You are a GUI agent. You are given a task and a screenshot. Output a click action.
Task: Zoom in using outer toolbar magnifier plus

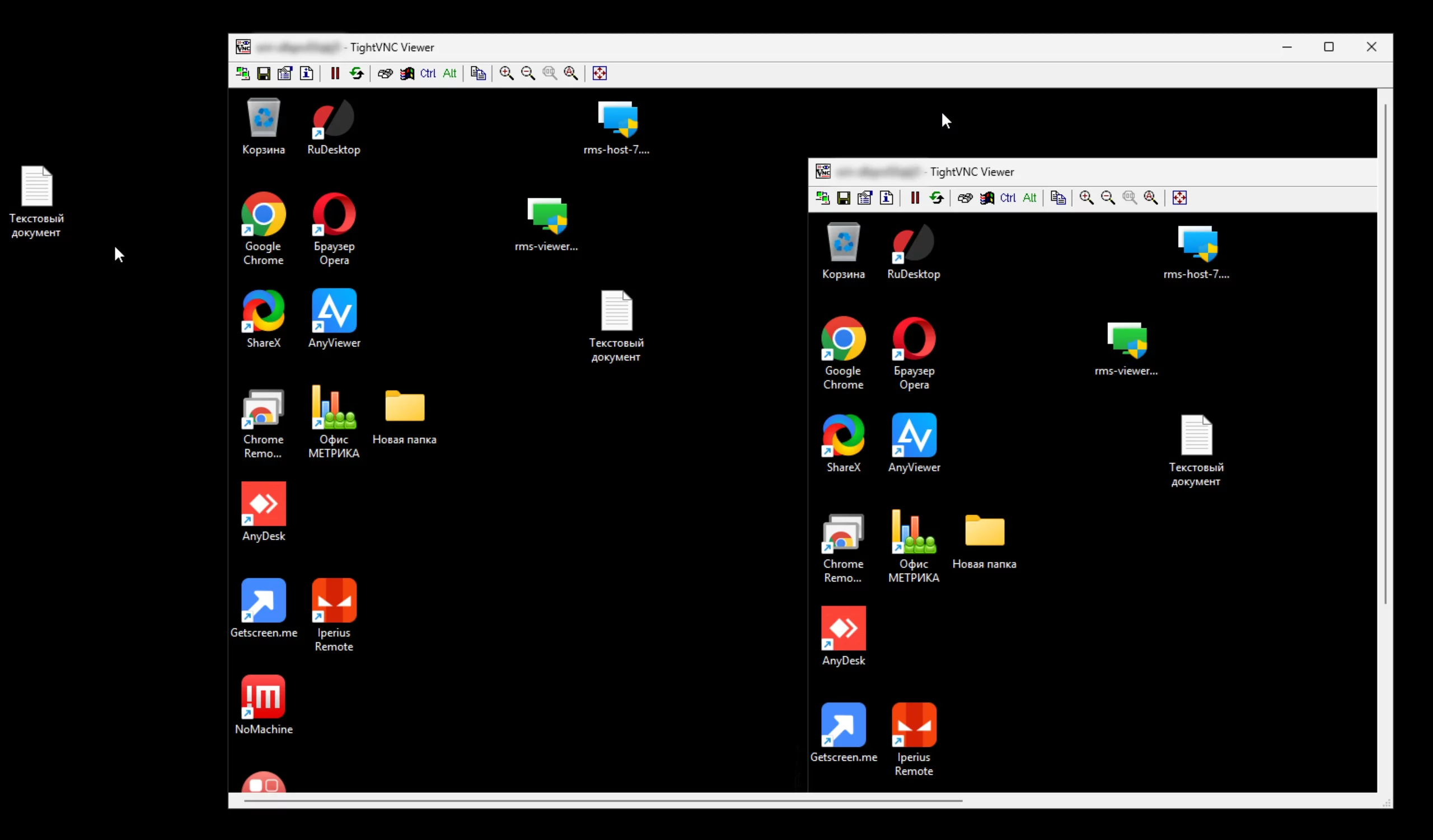507,73
